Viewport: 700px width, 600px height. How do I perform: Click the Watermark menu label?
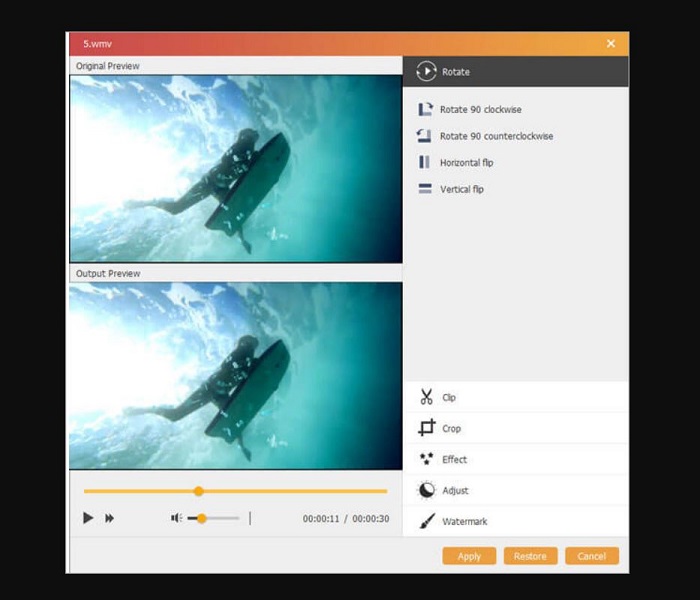[x=464, y=521]
